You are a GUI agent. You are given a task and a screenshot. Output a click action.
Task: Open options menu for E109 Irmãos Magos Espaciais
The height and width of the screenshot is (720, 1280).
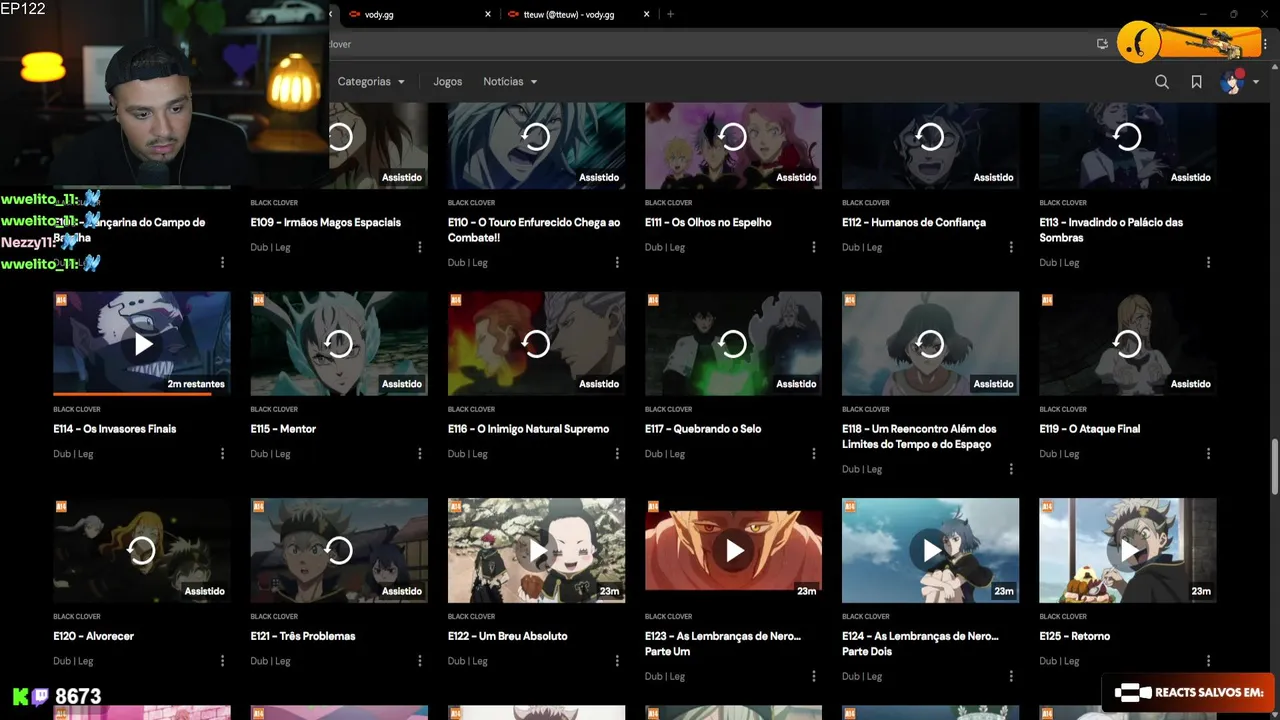tap(420, 247)
